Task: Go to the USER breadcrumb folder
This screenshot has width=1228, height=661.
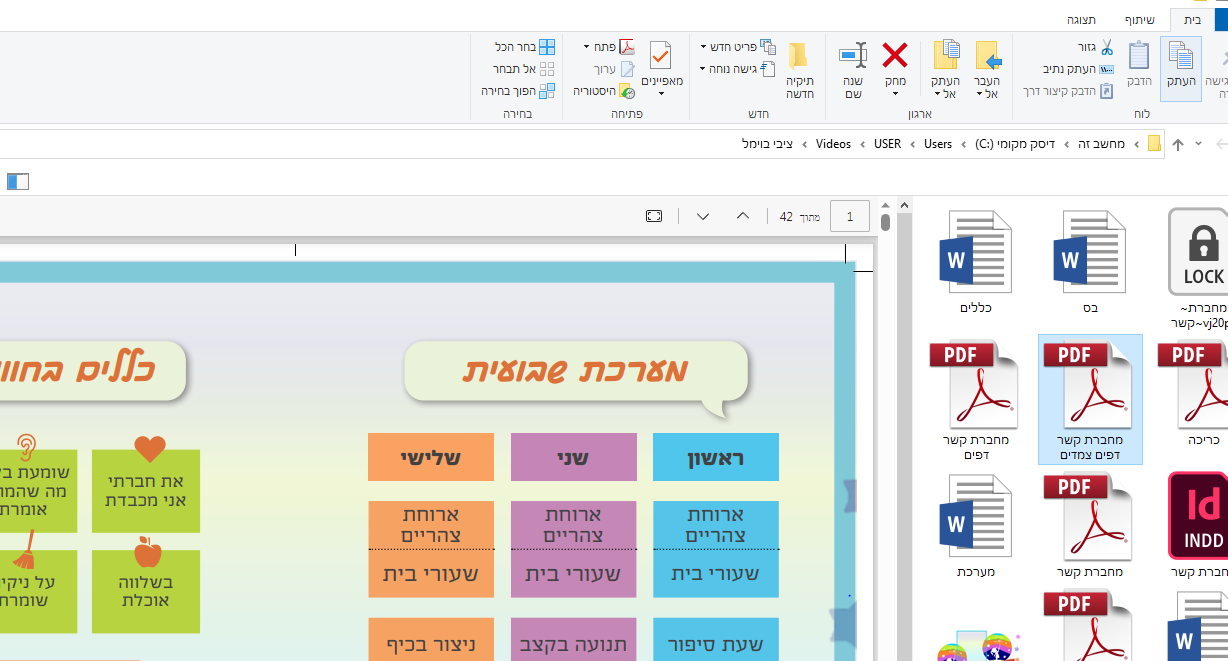Action: (888, 144)
